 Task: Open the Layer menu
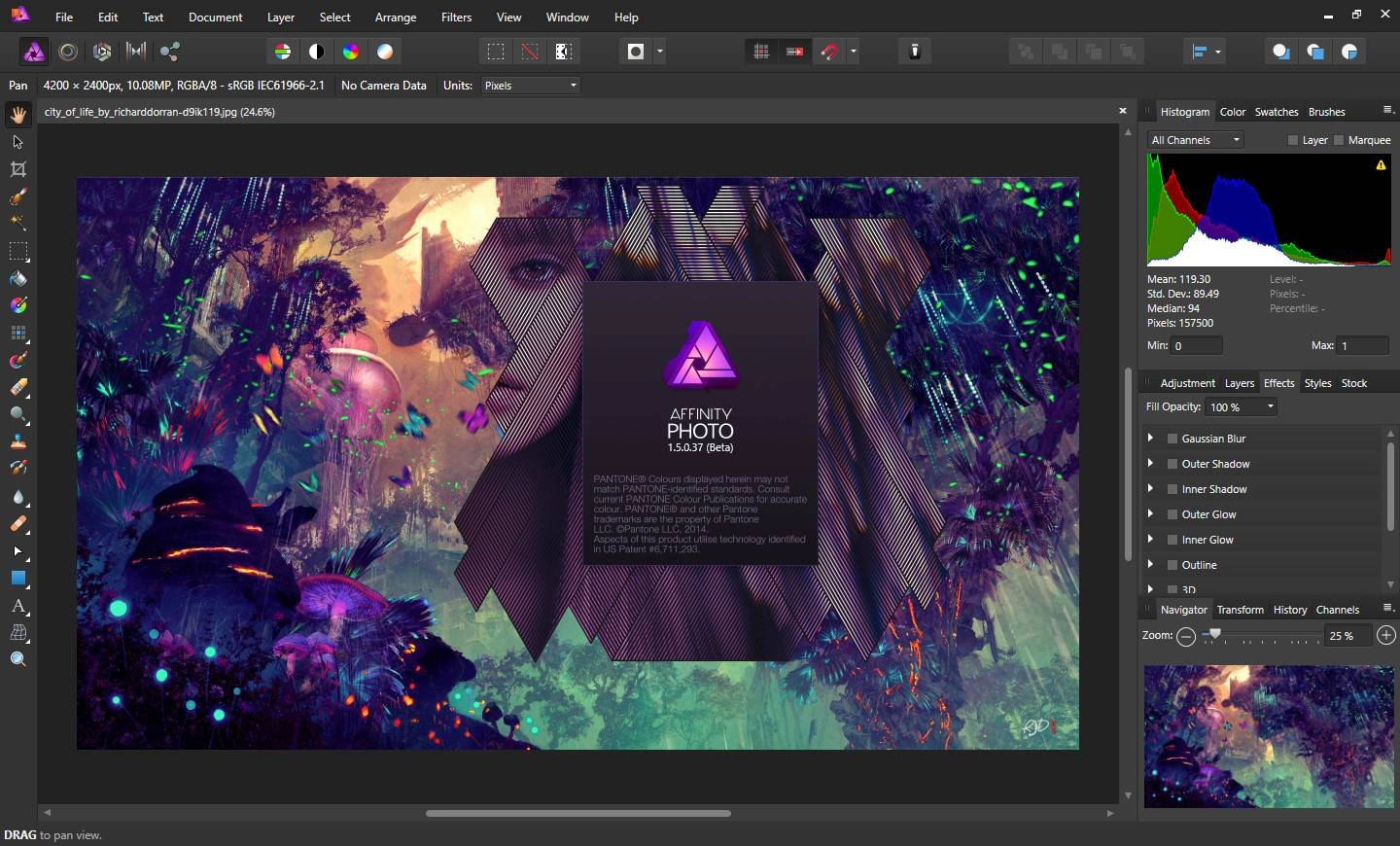coord(281,18)
